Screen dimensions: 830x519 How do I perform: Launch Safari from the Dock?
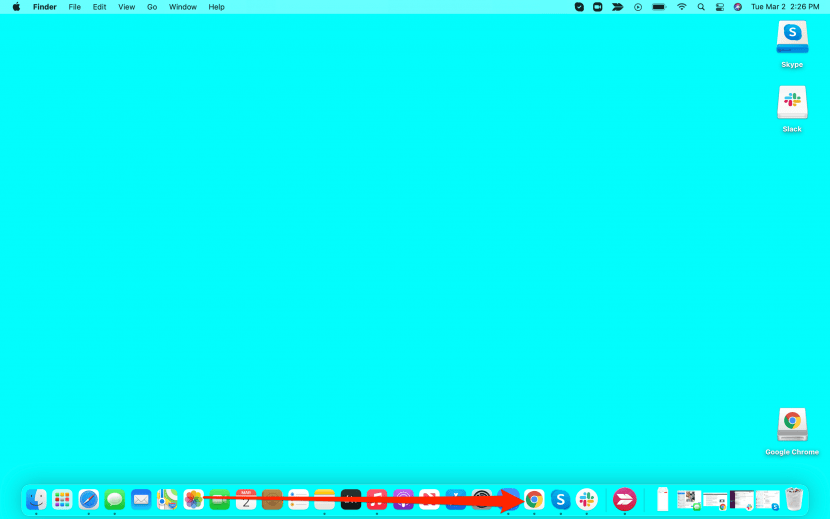[x=89, y=499]
